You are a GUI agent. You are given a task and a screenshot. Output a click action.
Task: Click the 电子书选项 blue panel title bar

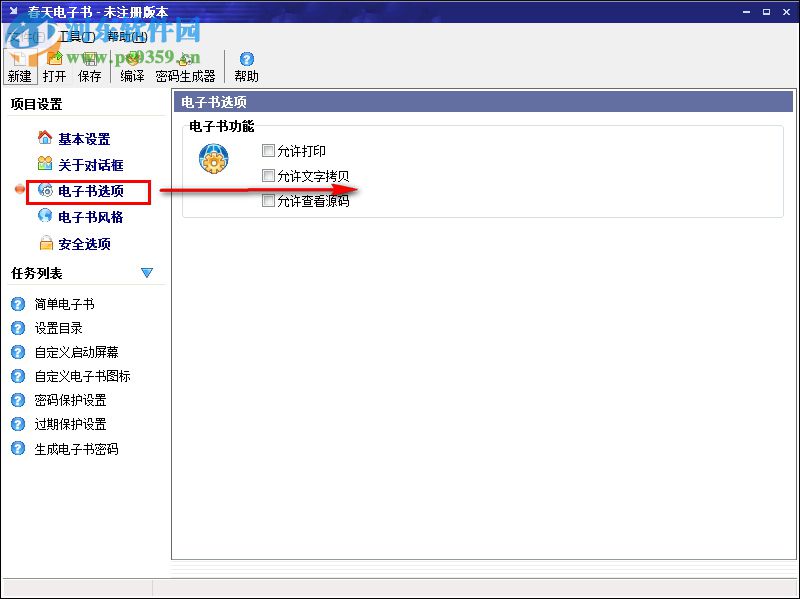[483, 102]
